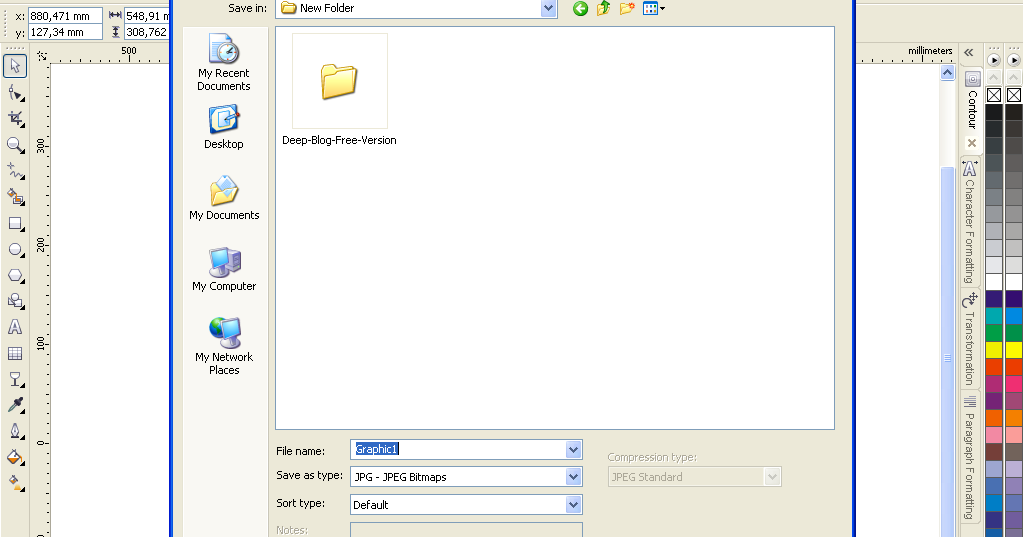Select the Pick tool in the toolbox
The height and width of the screenshot is (537, 1023).
point(15,67)
